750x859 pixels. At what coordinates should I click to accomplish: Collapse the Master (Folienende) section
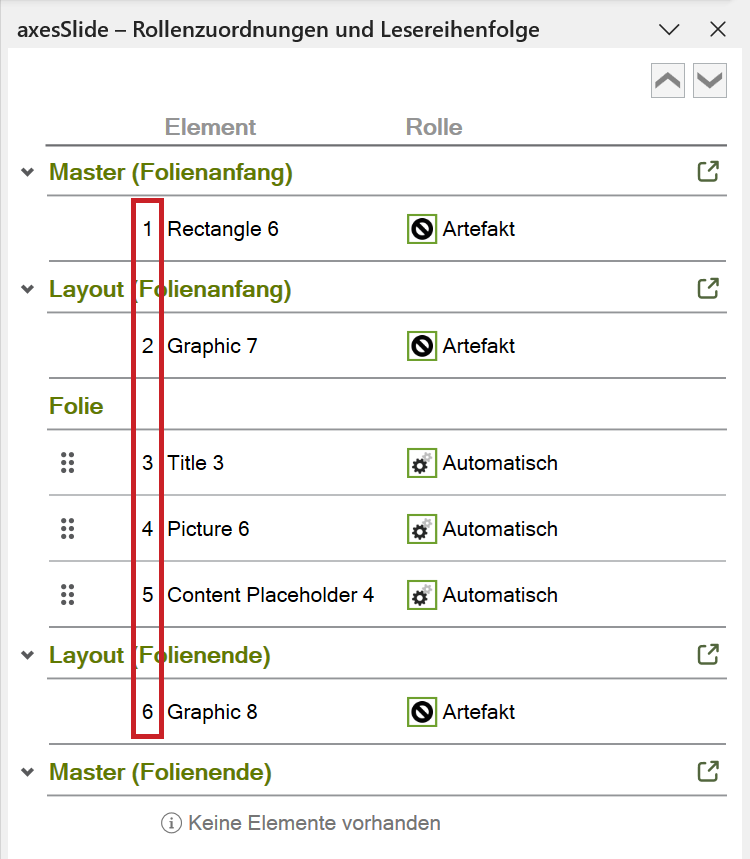27,772
